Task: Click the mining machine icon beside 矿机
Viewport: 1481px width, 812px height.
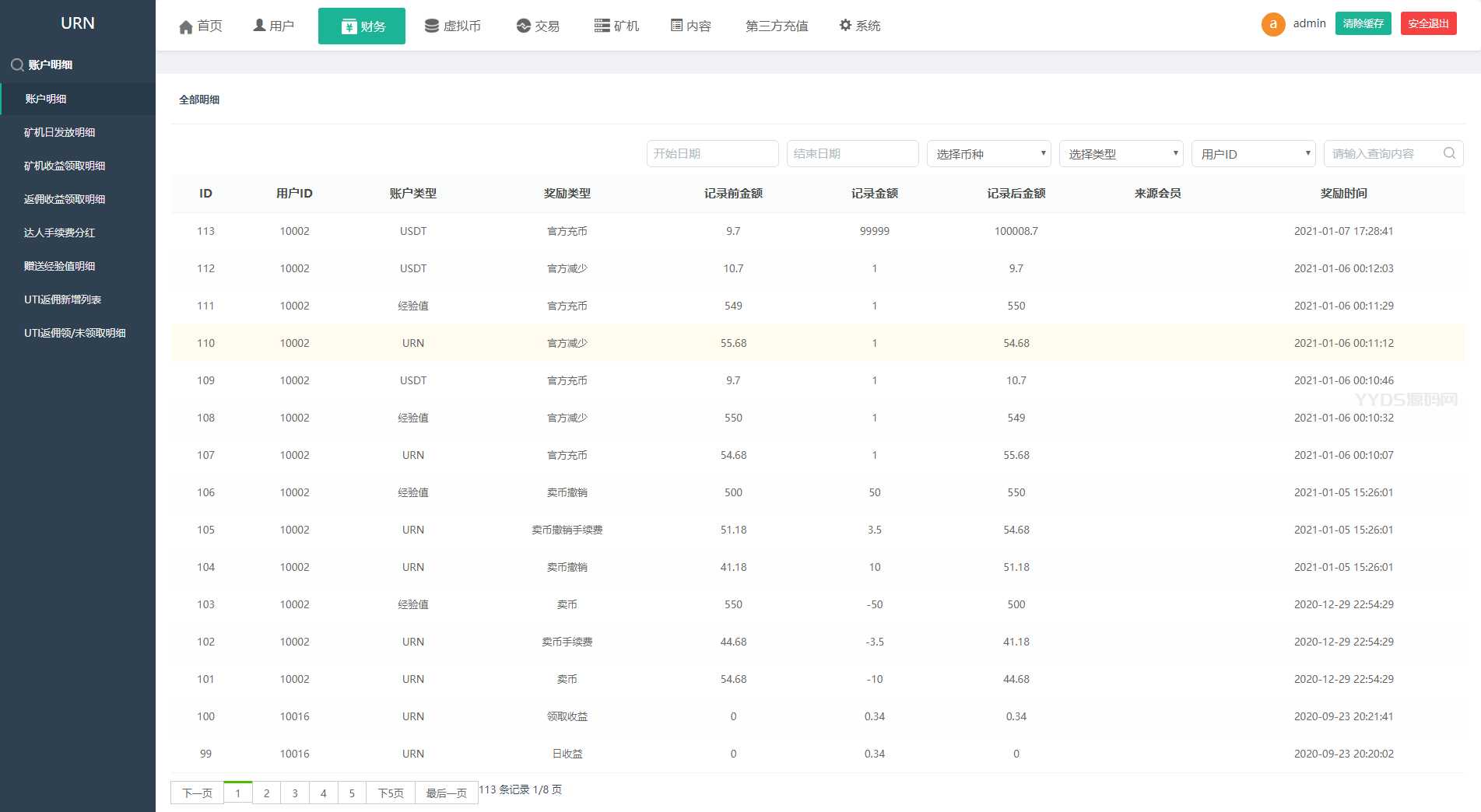Action: point(602,26)
